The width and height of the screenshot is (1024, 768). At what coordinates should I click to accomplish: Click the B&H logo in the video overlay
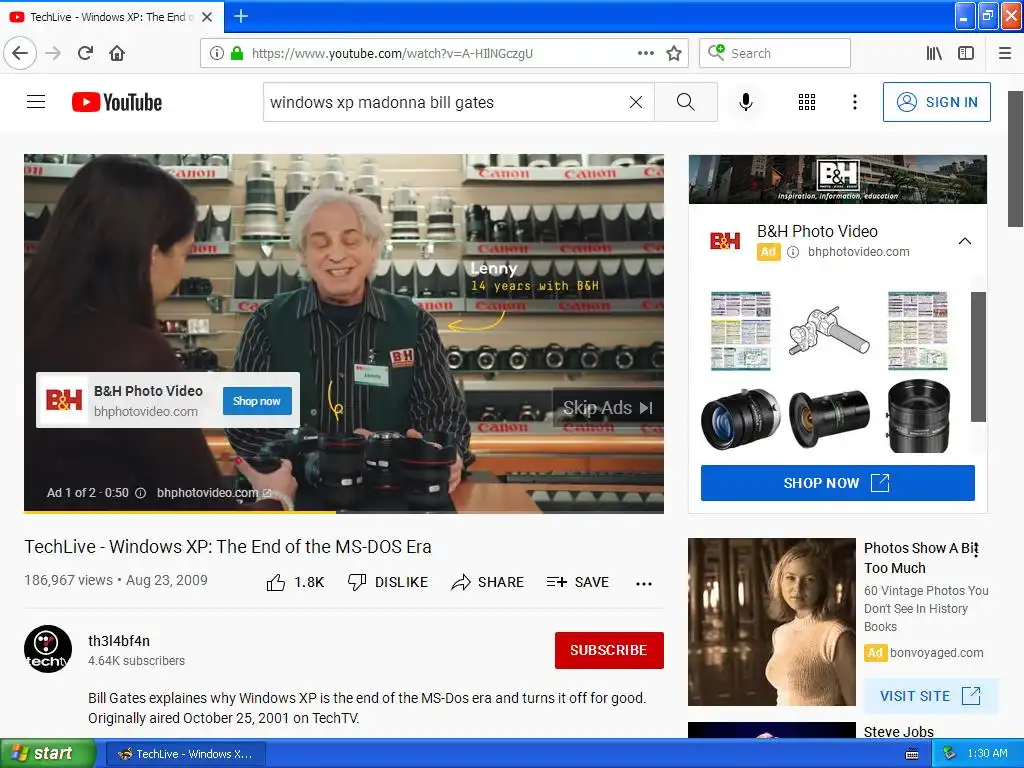point(63,400)
